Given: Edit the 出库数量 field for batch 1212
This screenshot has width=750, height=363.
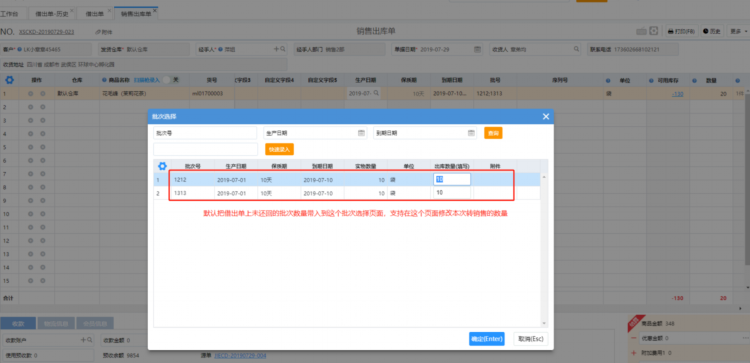Looking at the screenshot, I should click(x=452, y=179).
